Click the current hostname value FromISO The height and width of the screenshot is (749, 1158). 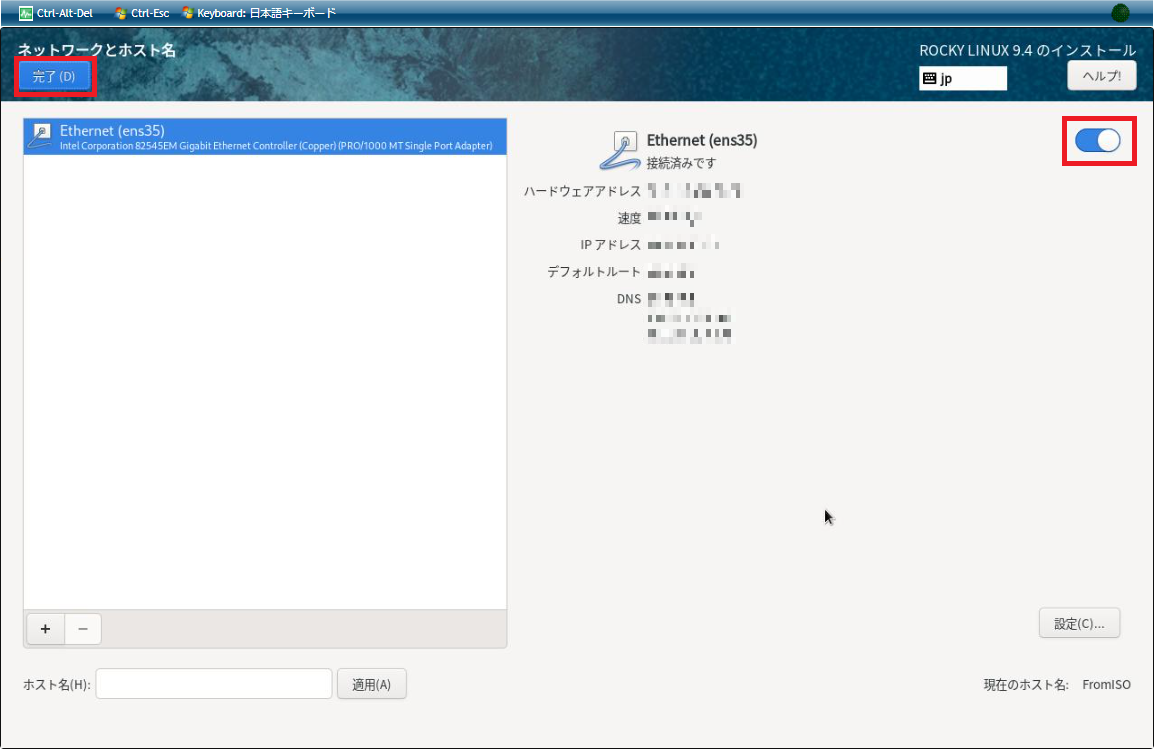[1106, 685]
